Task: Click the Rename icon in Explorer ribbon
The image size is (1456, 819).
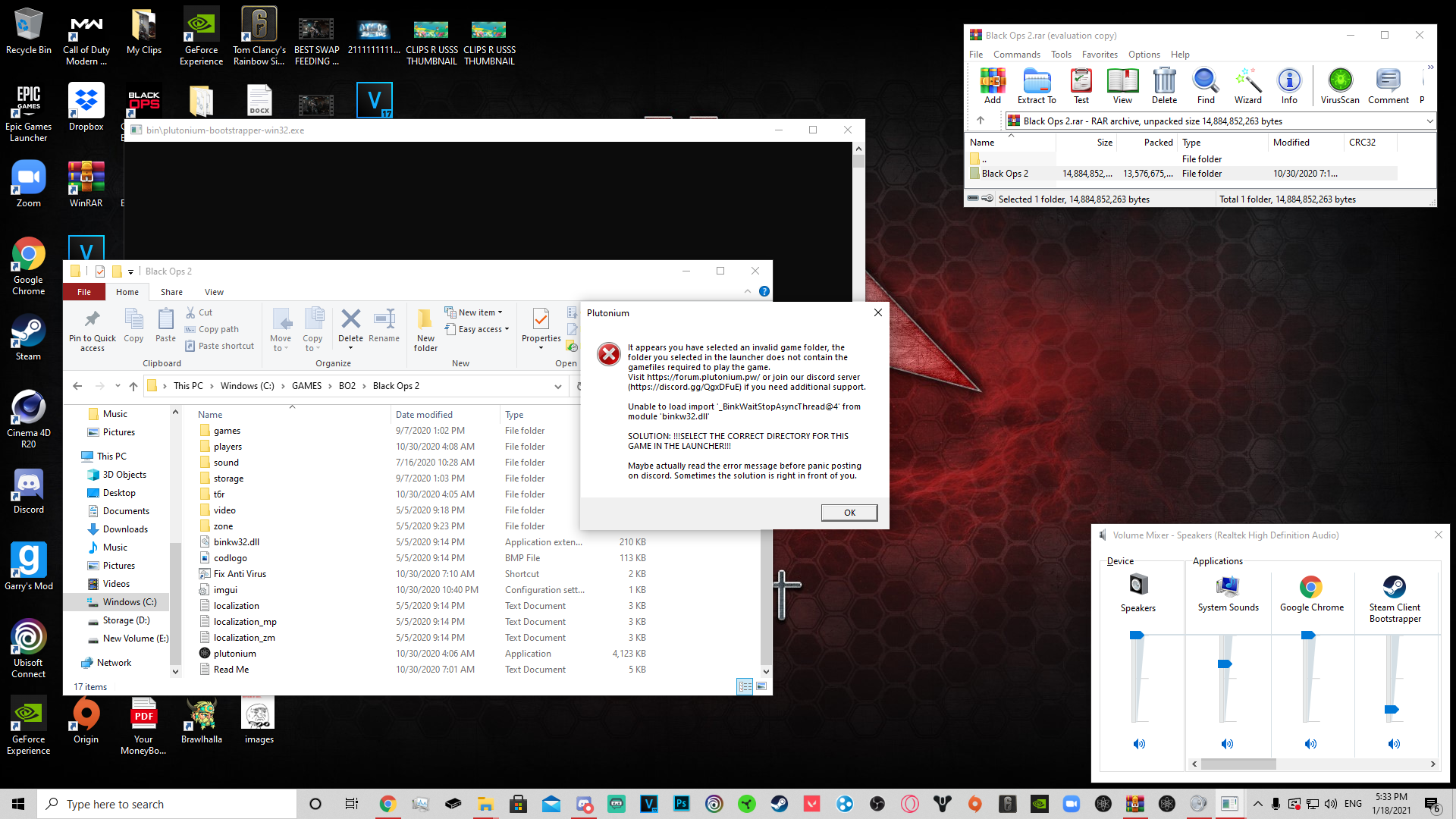Action: 384,326
